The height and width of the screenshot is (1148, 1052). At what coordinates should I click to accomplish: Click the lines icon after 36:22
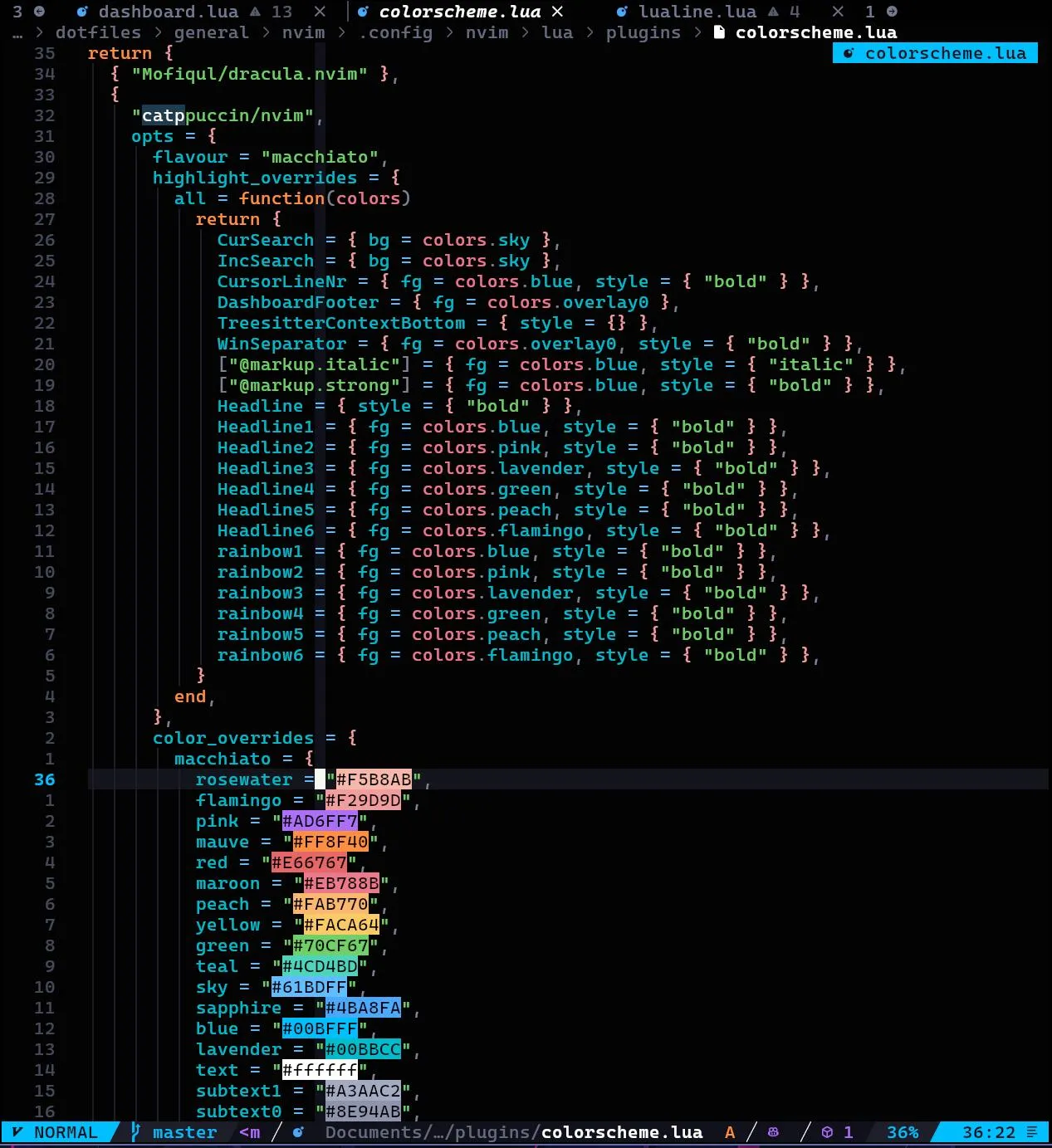click(1032, 1132)
